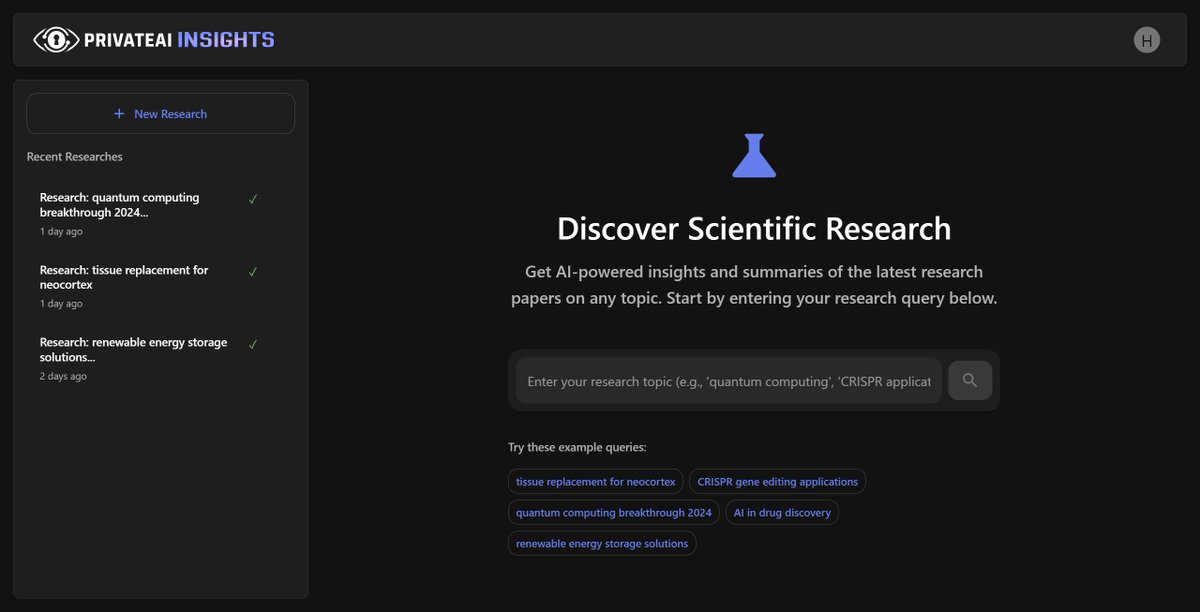Start a New Research
The width and height of the screenshot is (1200, 612).
[x=160, y=114]
